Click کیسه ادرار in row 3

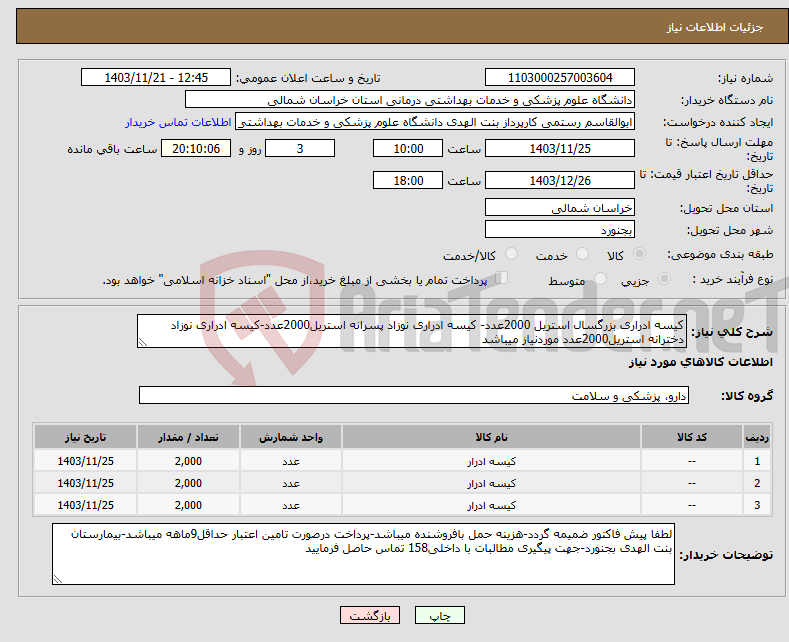[491, 505]
